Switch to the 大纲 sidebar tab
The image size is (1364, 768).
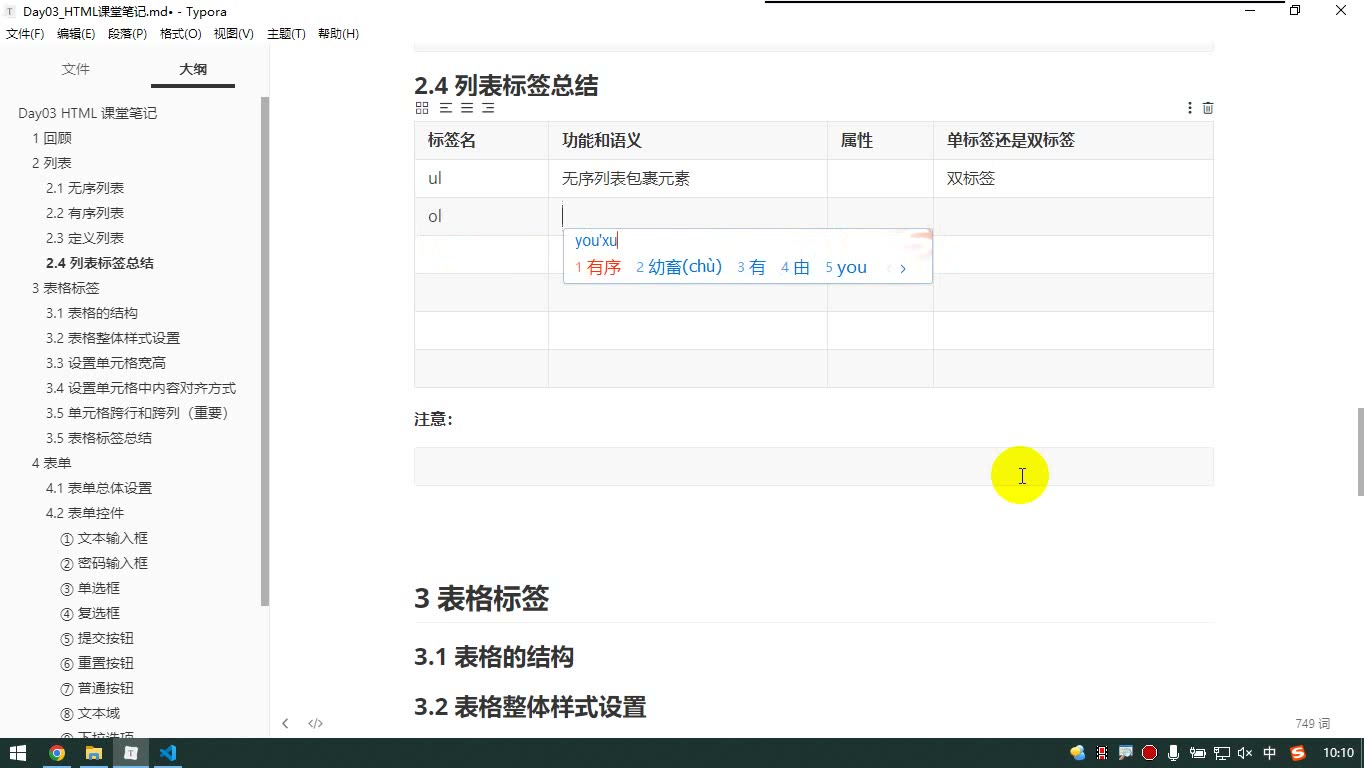pyautogui.click(x=193, y=69)
